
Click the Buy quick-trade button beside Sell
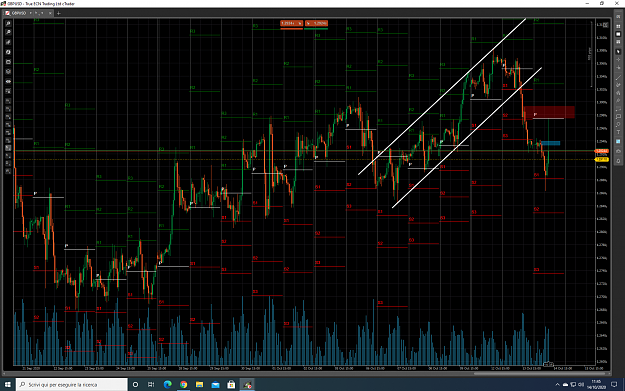click(x=316, y=24)
